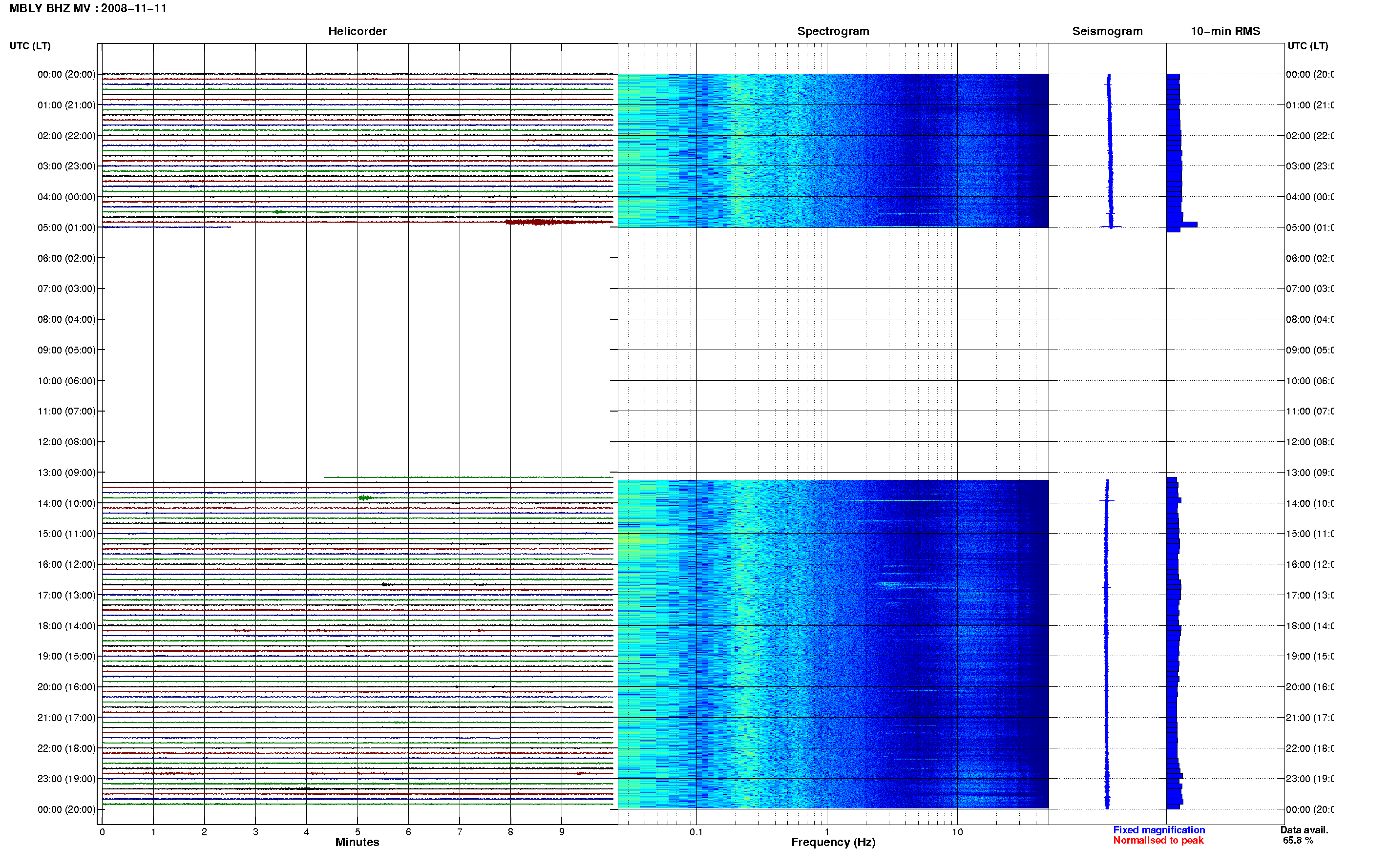Image resolution: width=1389 pixels, height=868 pixels.
Task: Click the left time label '17:00 (13:00)'
Action: 66,595
